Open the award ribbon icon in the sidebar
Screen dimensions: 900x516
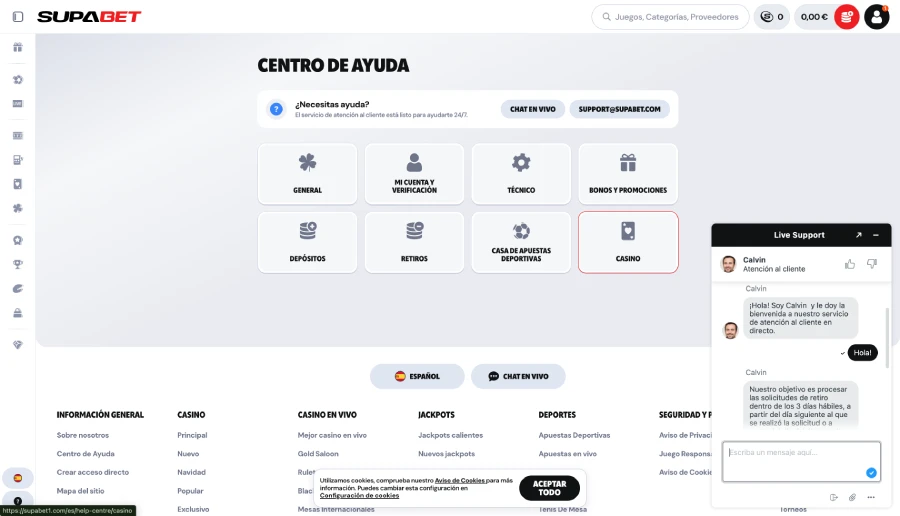pos(18,240)
